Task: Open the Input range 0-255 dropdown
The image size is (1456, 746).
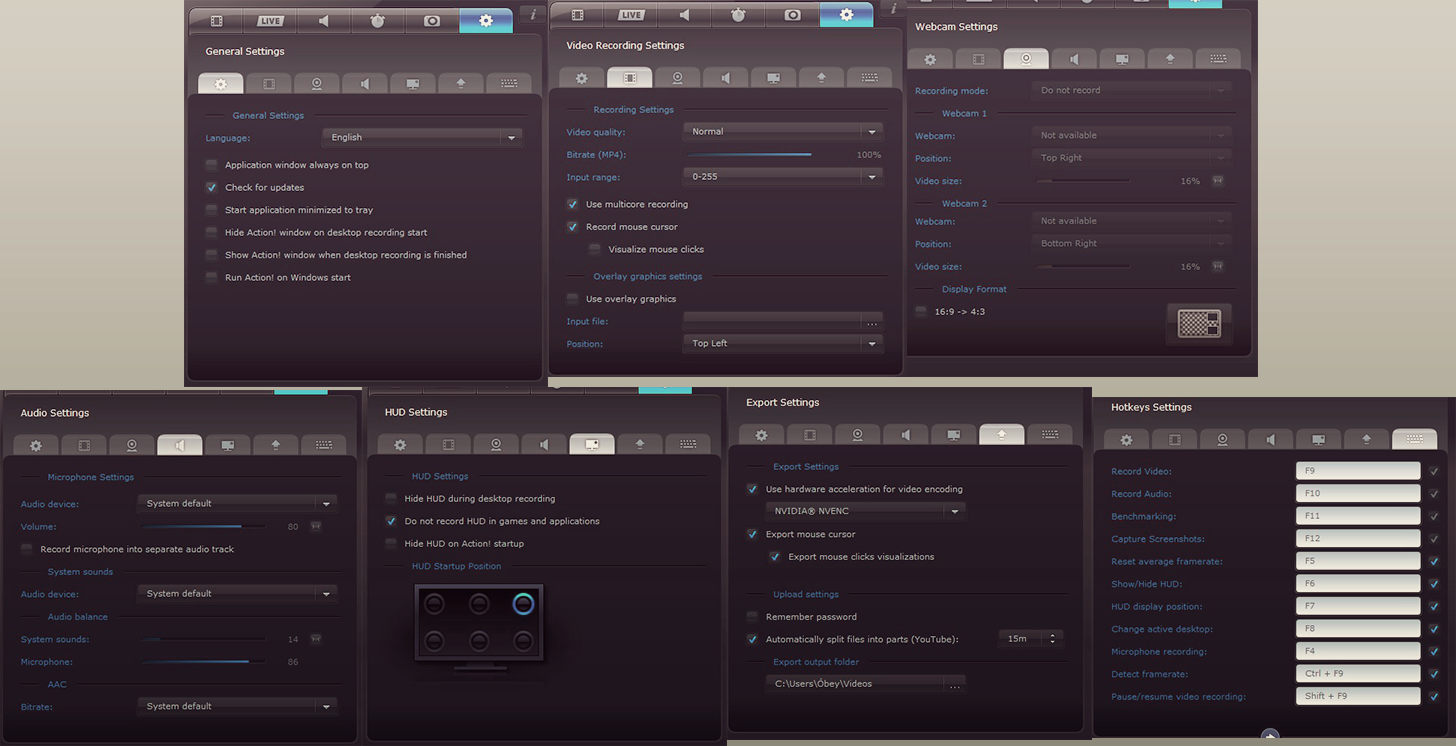Action: pyautogui.click(x=783, y=176)
